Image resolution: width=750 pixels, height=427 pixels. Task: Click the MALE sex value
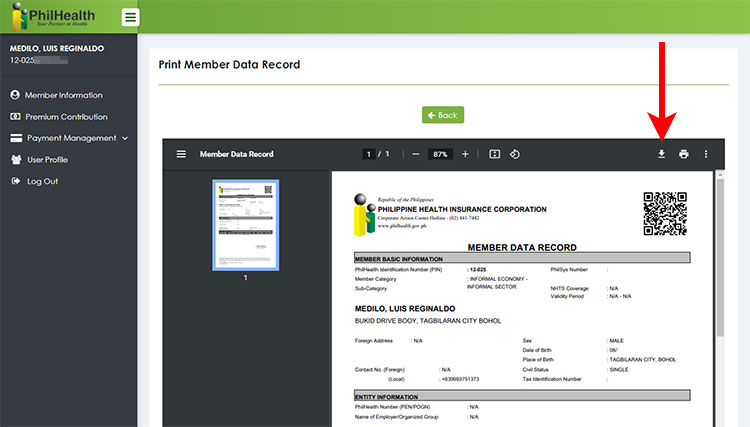616,341
